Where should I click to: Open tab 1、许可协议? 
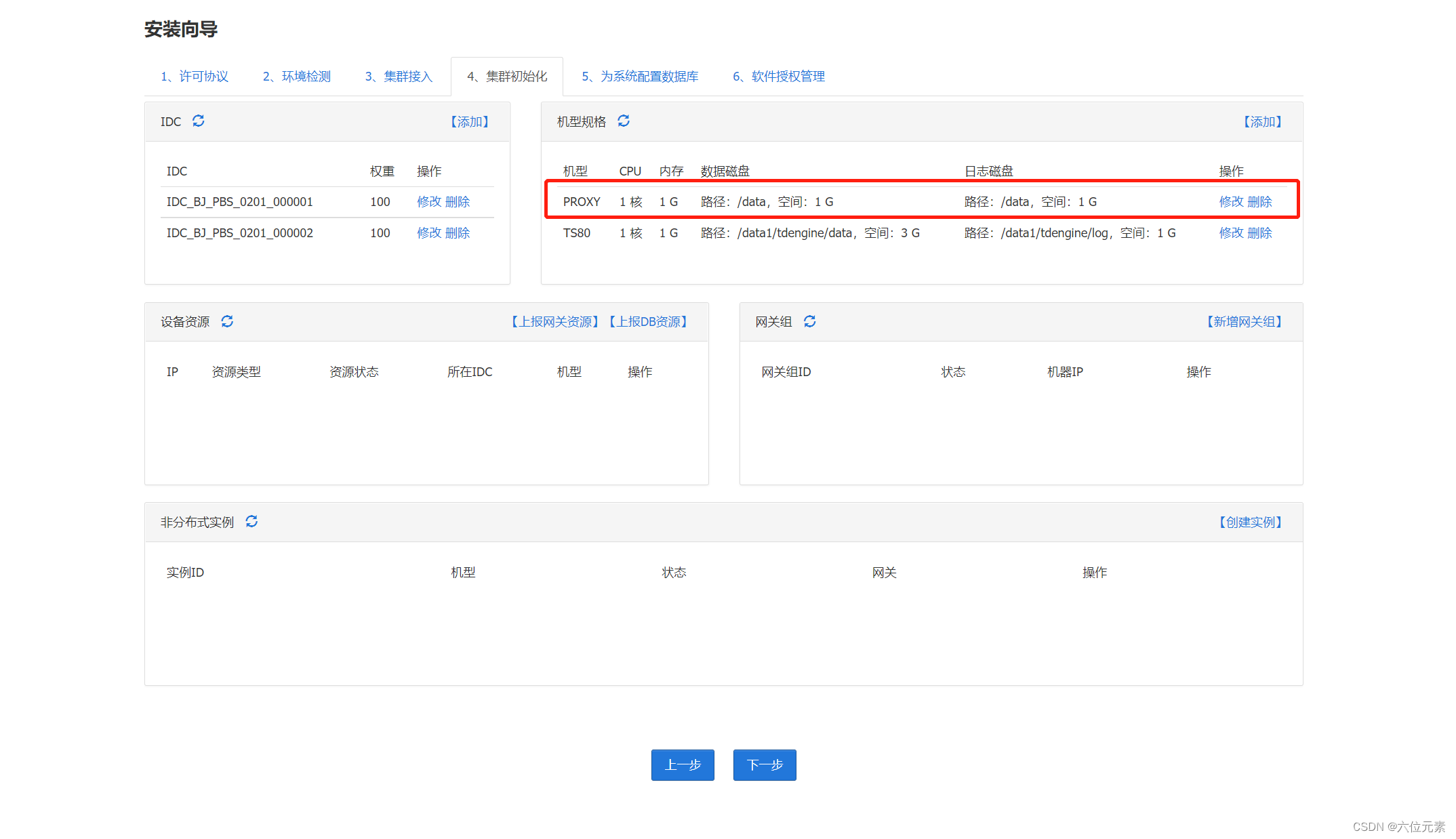(195, 77)
